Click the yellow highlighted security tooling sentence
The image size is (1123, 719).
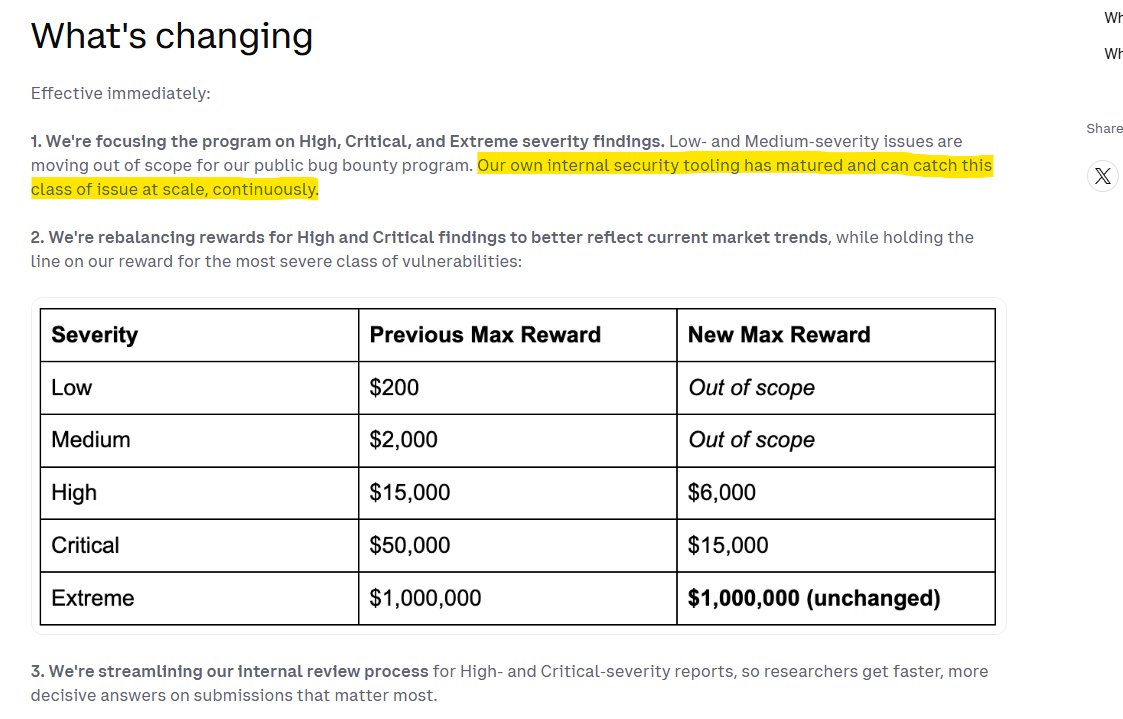click(511, 177)
